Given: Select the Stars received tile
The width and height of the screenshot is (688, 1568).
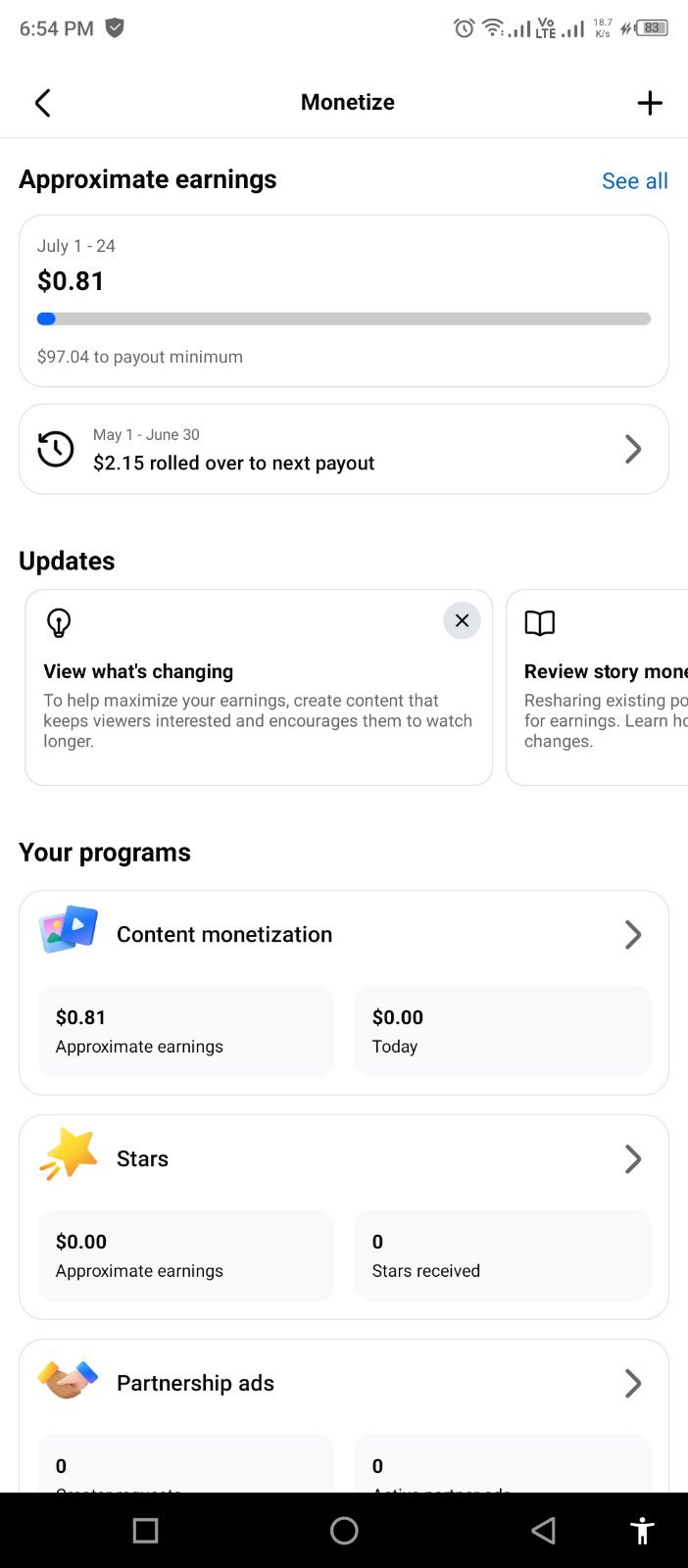Looking at the screenshot, I should (x=502, y=1255).
